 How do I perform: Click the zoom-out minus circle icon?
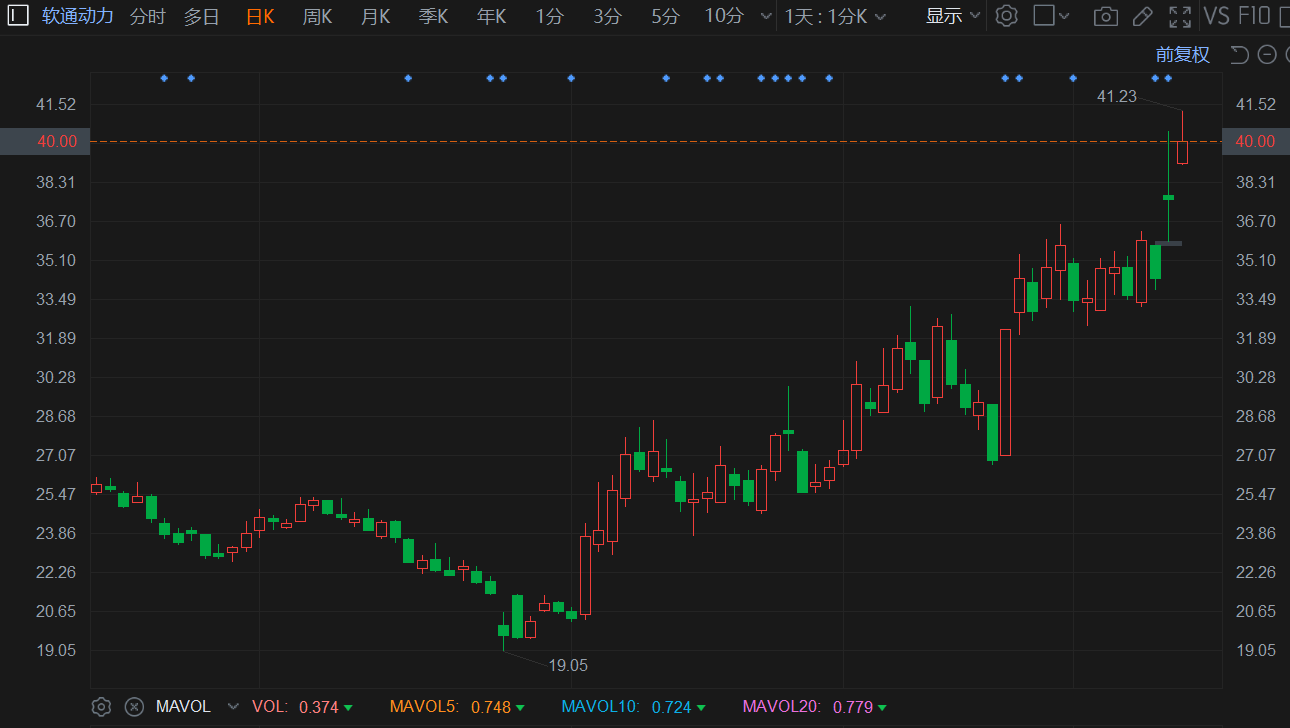[1267, 55]
